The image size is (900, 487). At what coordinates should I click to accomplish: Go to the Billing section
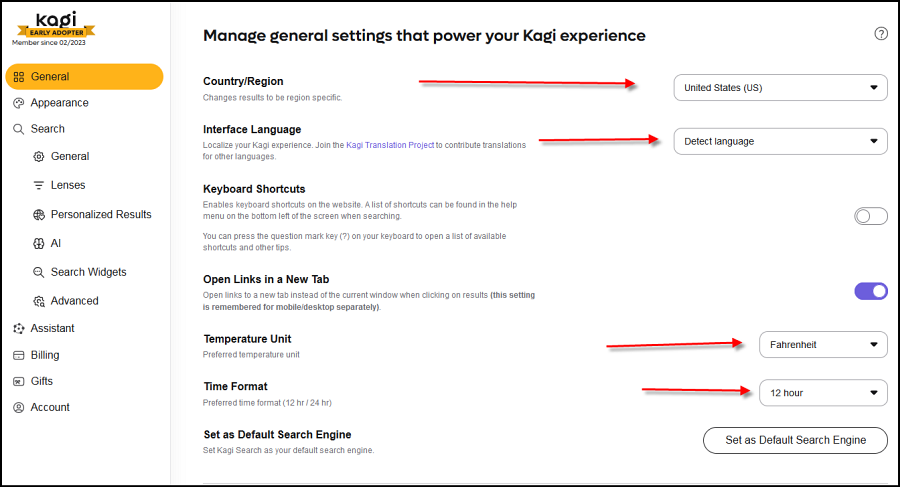45,355
